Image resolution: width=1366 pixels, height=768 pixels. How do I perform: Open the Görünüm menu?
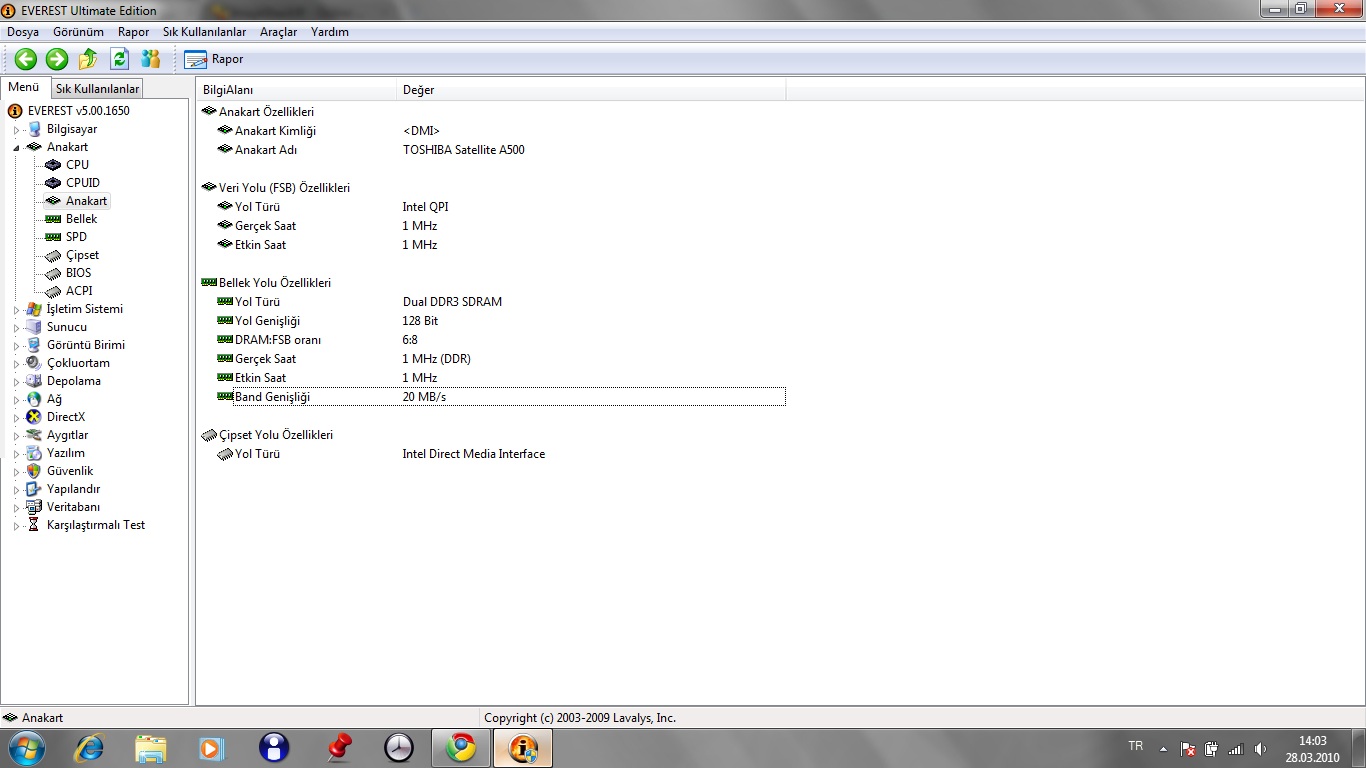[78, 32]
